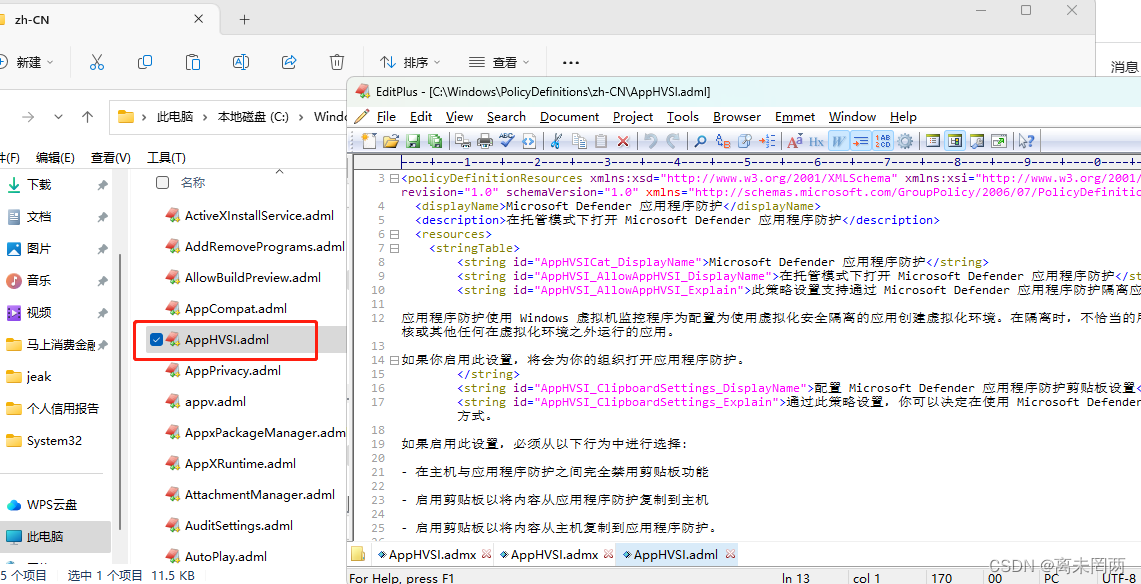
Task: Open the Hex Viewer (Hx) icon
Action: tap(816, 141)
